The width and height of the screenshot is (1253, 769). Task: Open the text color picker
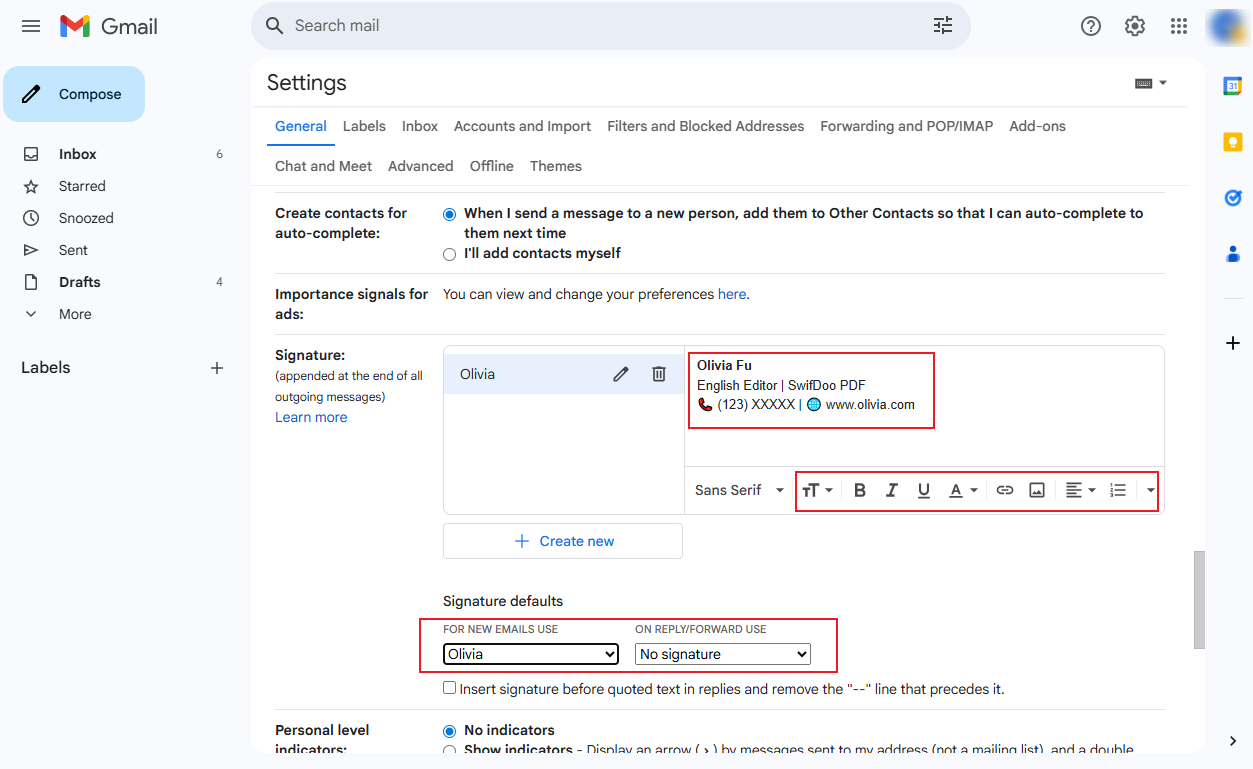[963, 490]
